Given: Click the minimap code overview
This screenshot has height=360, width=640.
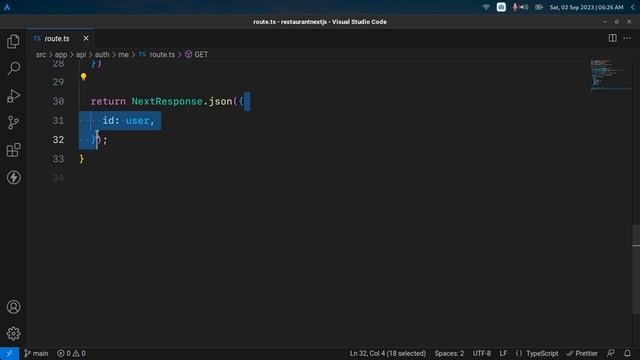Looking at the screenshot, I should pos(610,76).
